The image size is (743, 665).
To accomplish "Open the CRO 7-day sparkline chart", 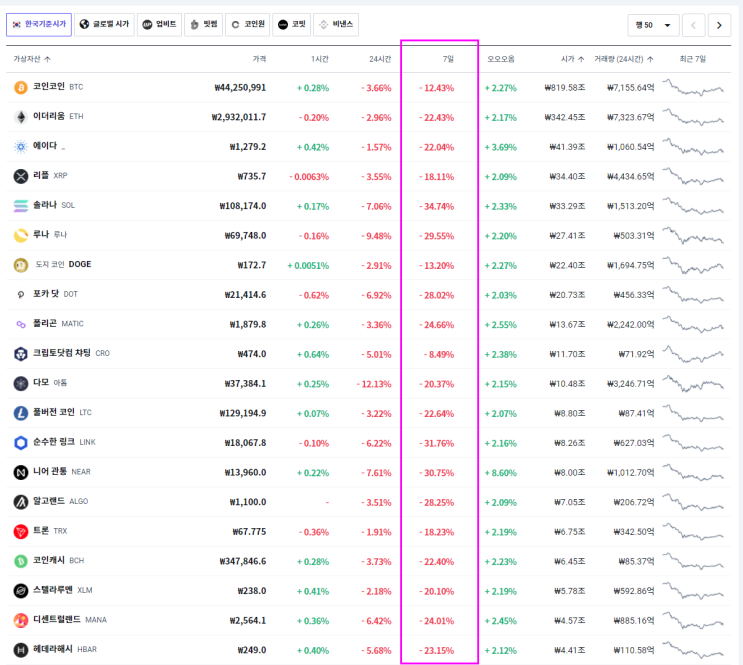I will pyautogui.click(x=693, y=354).
